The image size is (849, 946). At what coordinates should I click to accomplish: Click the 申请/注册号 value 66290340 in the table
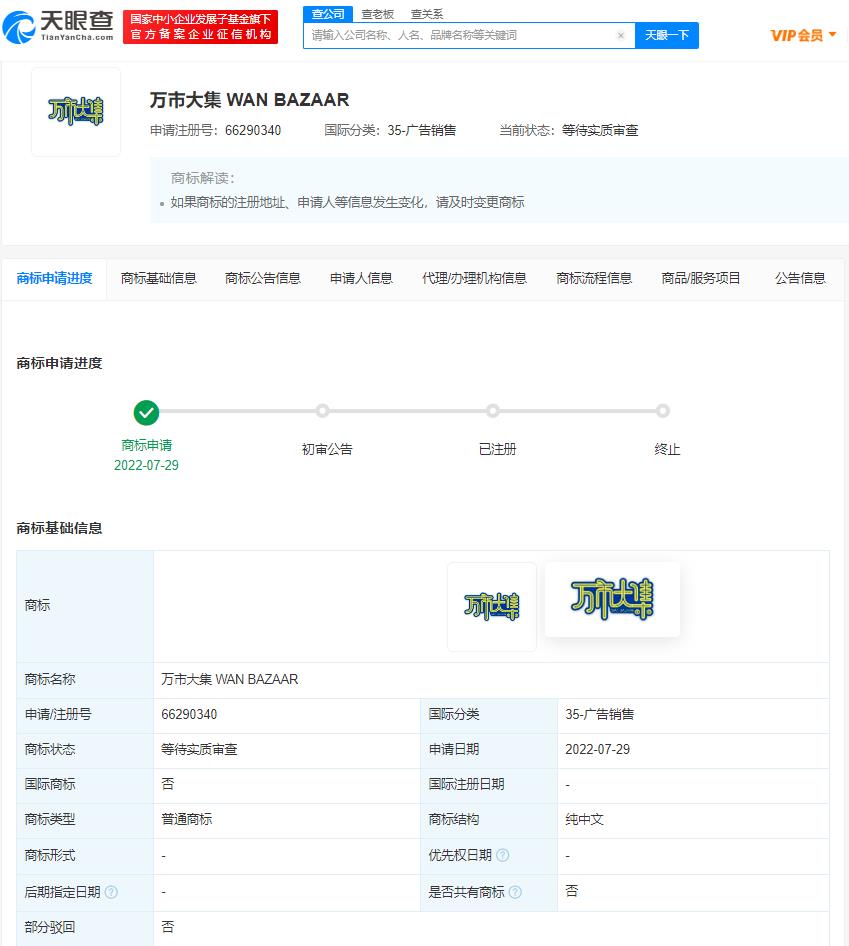(189, 714)
